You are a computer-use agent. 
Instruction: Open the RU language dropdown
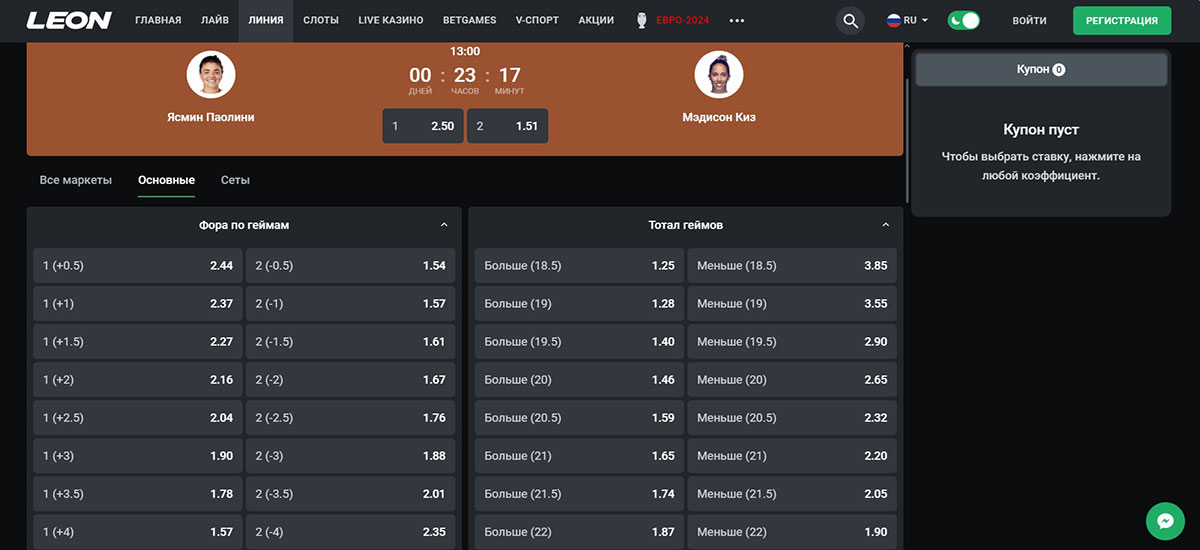[x=908, y=20]
